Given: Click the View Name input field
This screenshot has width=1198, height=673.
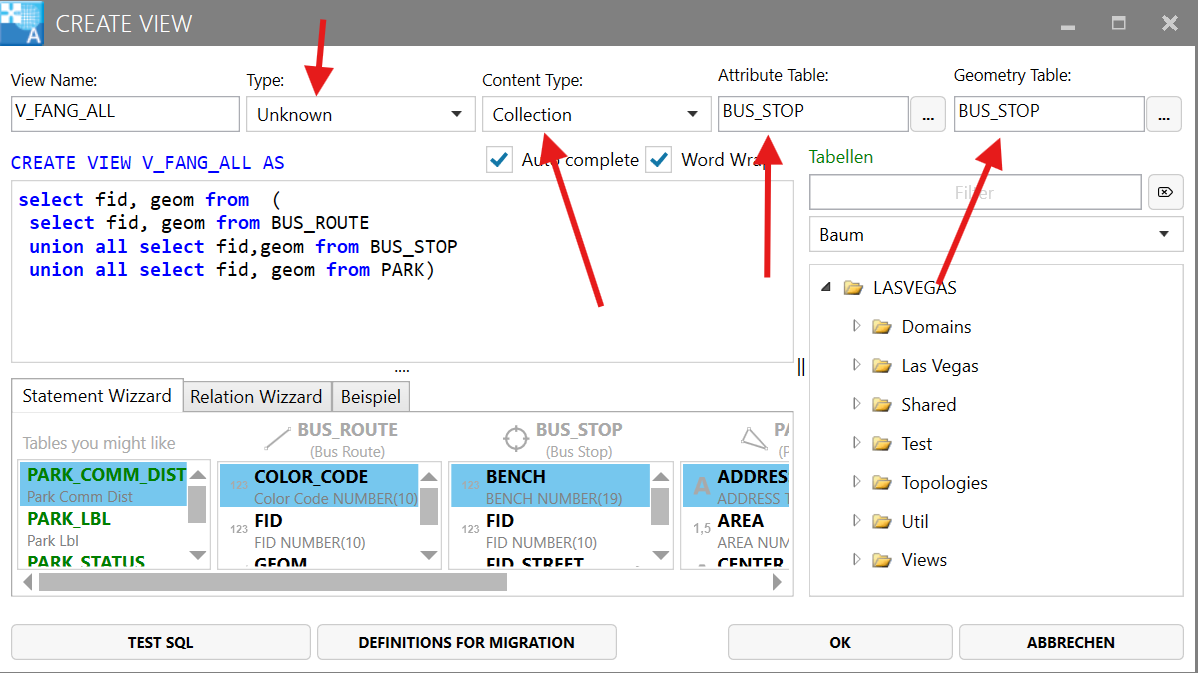Looking at the screenshot, I should tap(125, 112).
